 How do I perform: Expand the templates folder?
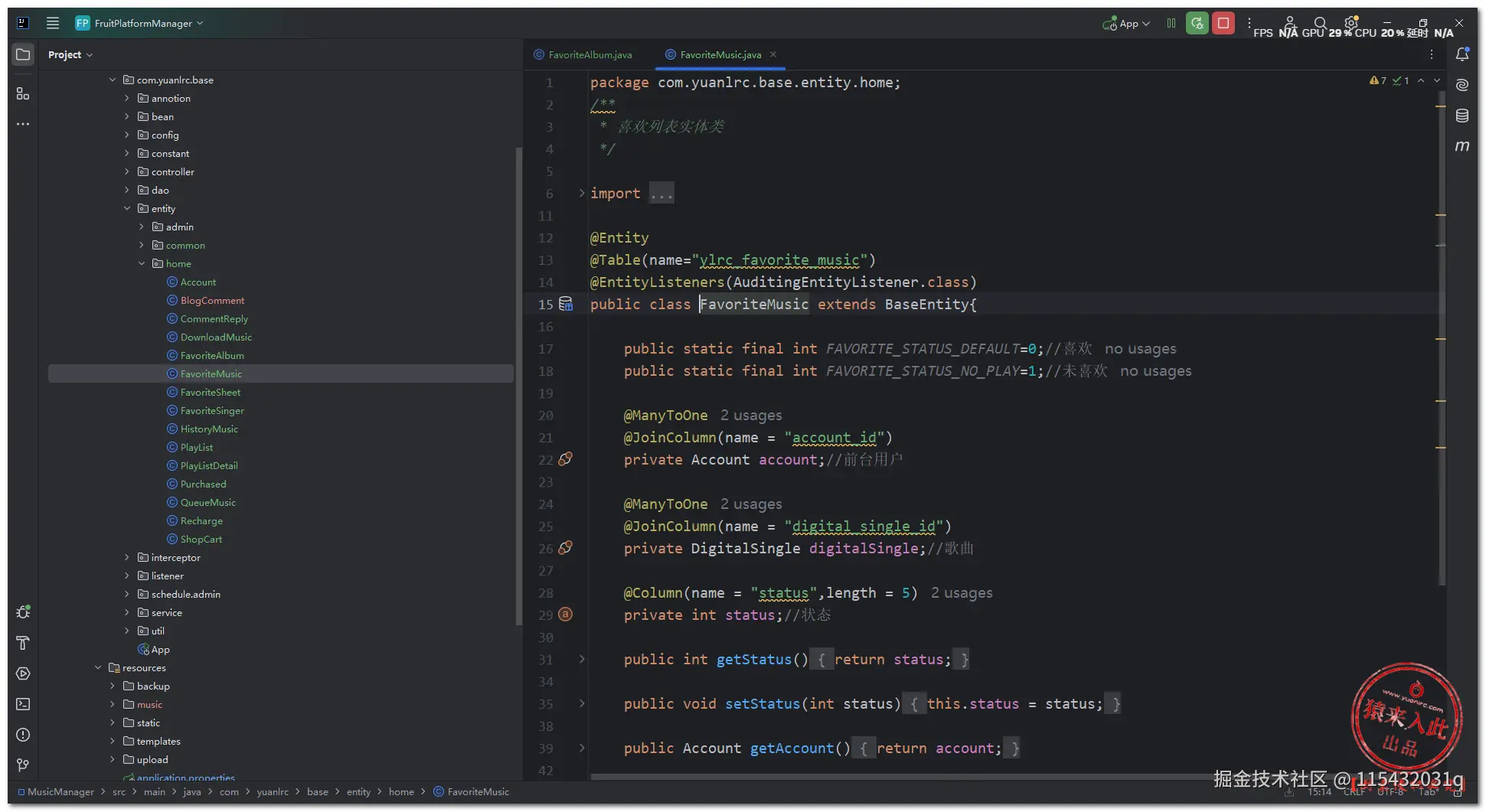point(113,741)
